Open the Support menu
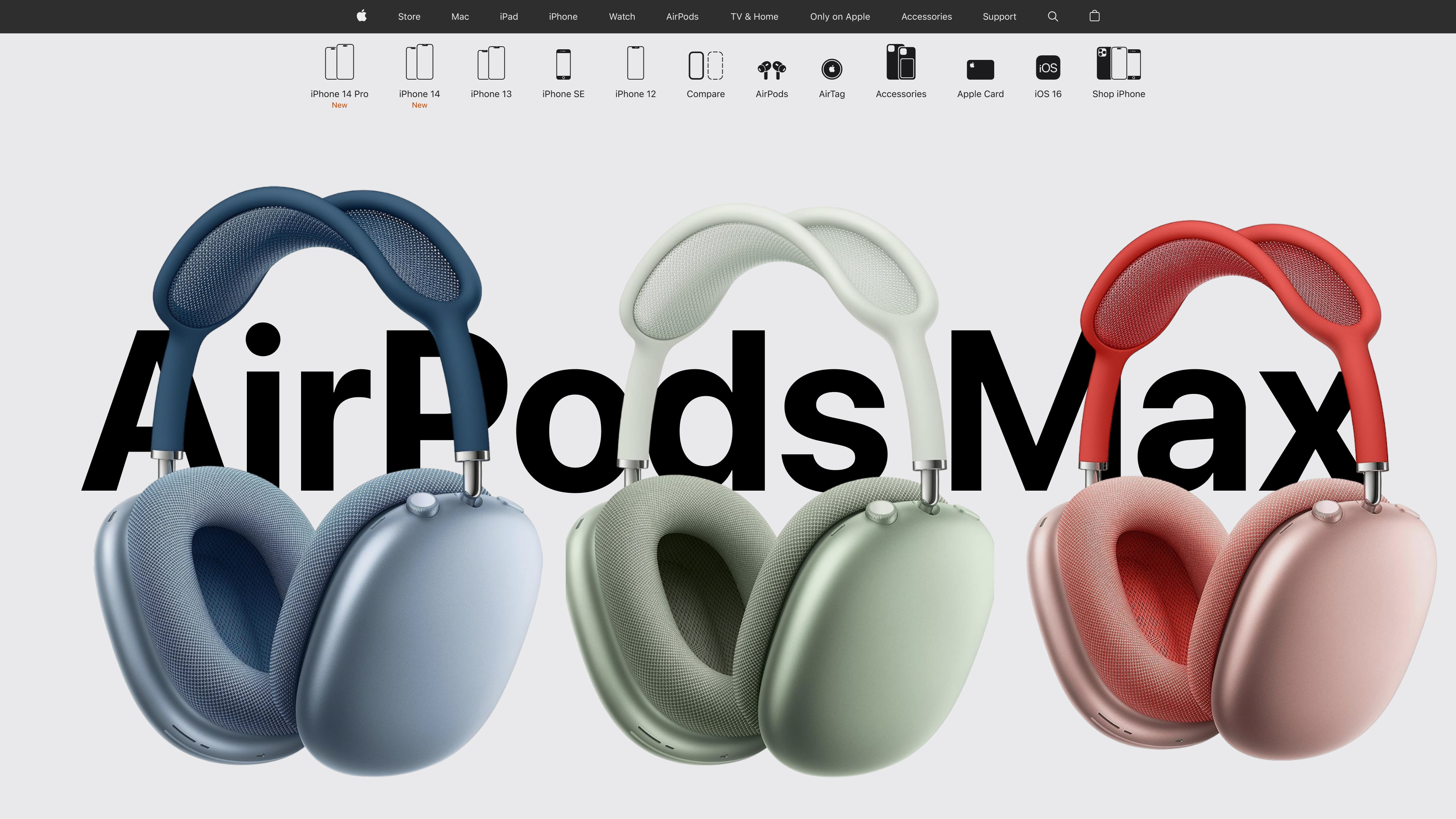1456x819 pixels. point(999,16)
